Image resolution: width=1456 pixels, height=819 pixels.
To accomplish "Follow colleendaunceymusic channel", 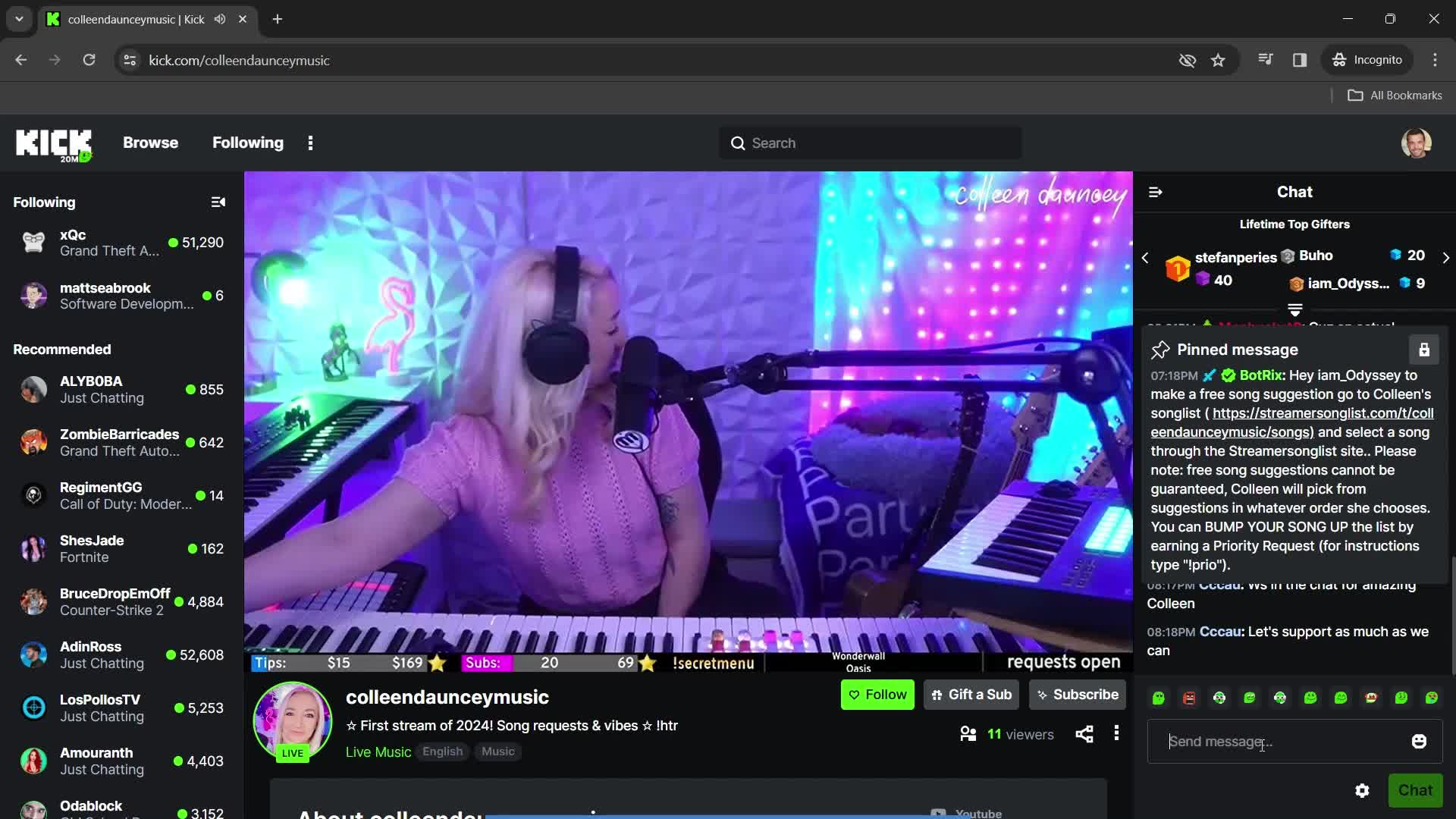I will coord(876,694).
